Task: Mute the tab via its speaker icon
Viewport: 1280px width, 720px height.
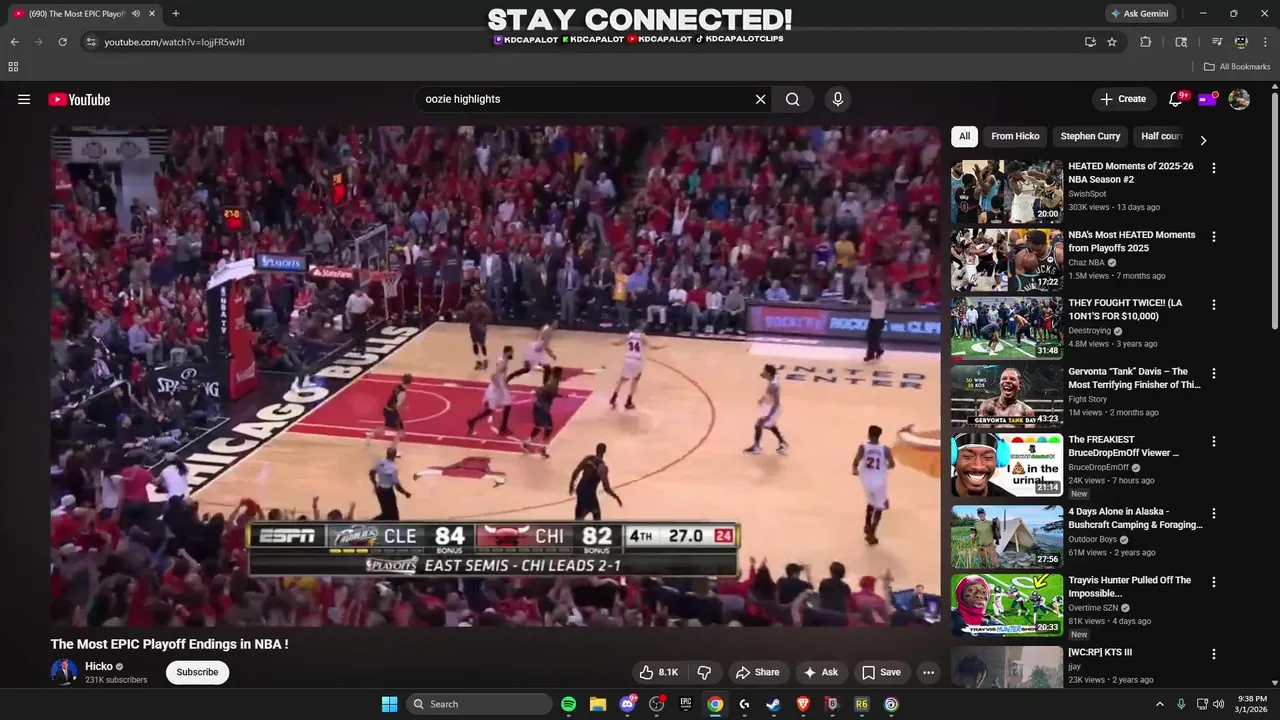Action: (135, 14)
